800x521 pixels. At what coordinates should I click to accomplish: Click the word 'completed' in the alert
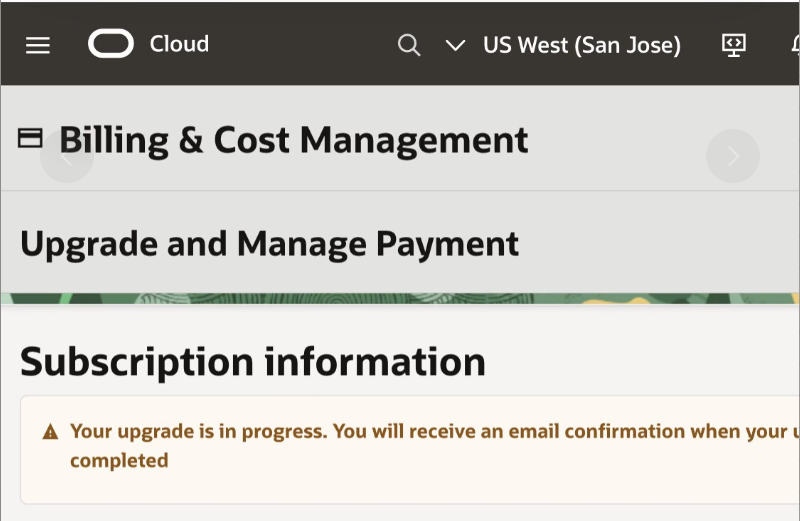click(118, 461)
